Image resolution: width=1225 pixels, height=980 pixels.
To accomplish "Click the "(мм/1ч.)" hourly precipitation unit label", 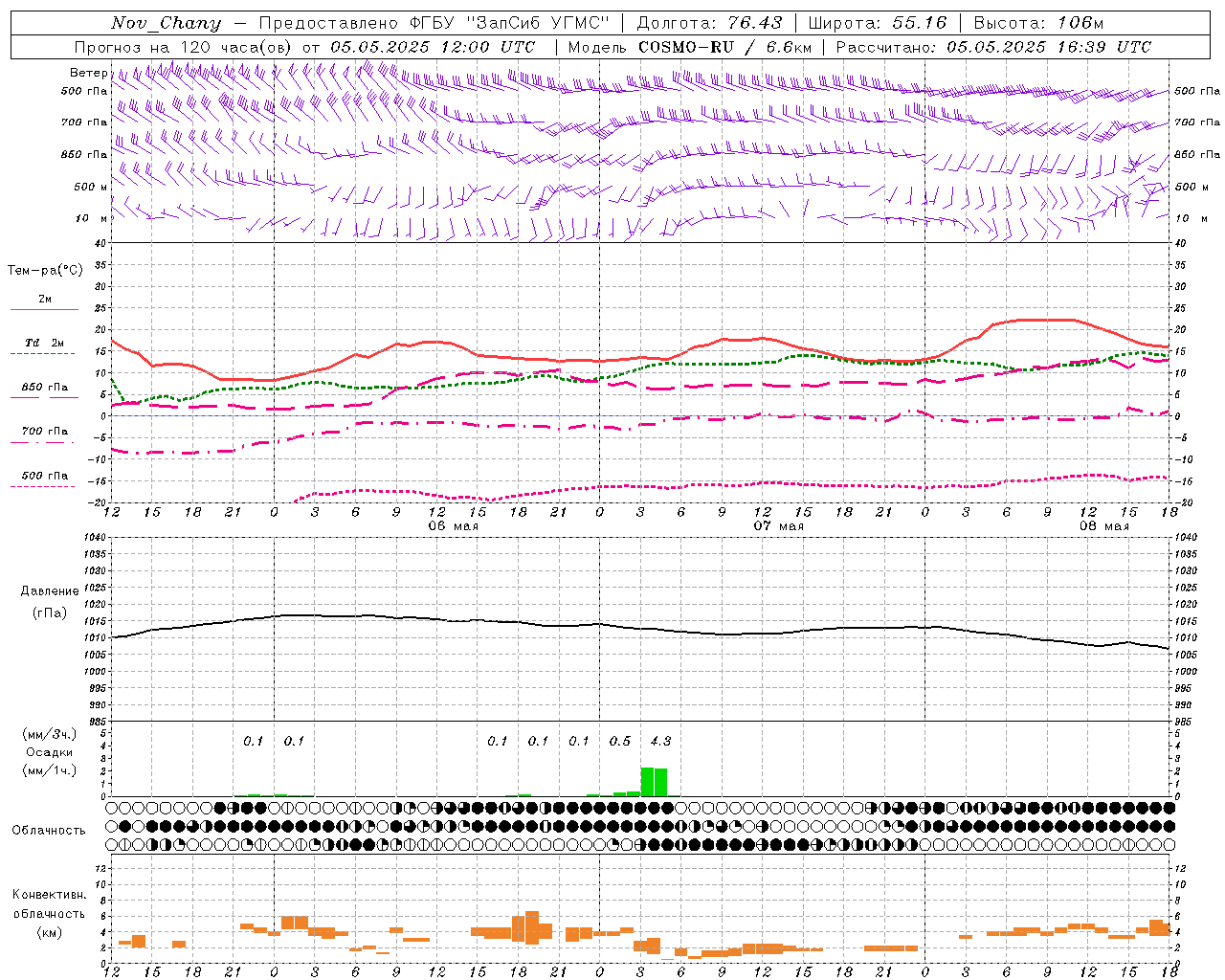I will point(49,770).
